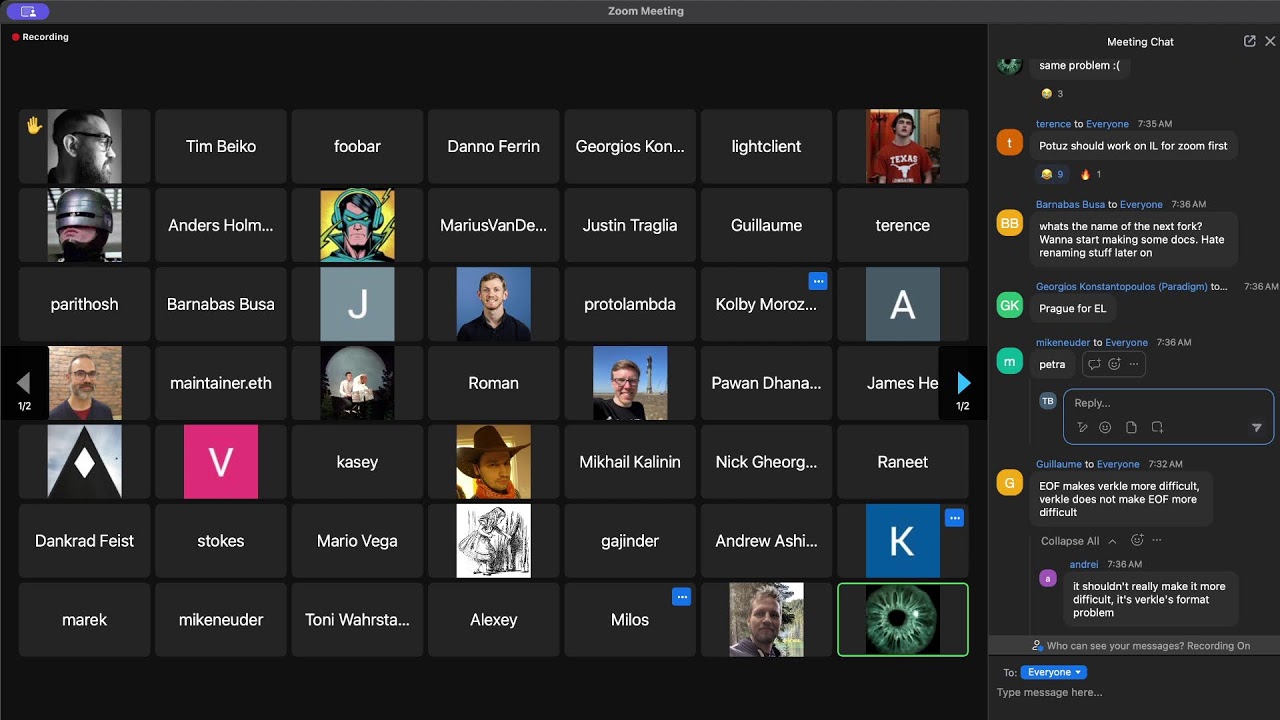Click sender name terence in chat
1280x720 pixels.
click(x=1053, y=124)
